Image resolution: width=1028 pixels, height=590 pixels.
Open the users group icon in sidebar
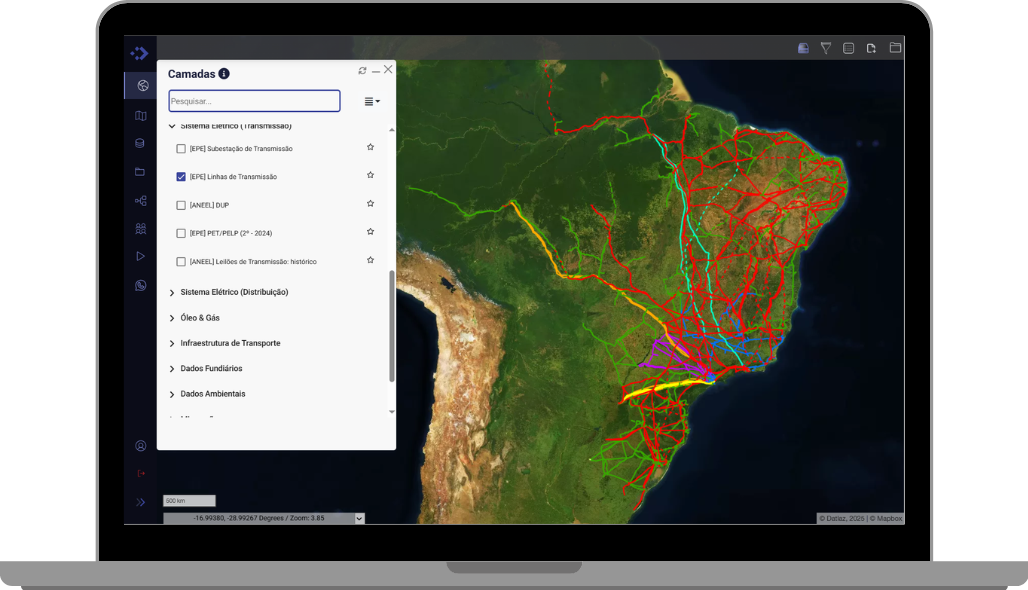tap(140, 229)
